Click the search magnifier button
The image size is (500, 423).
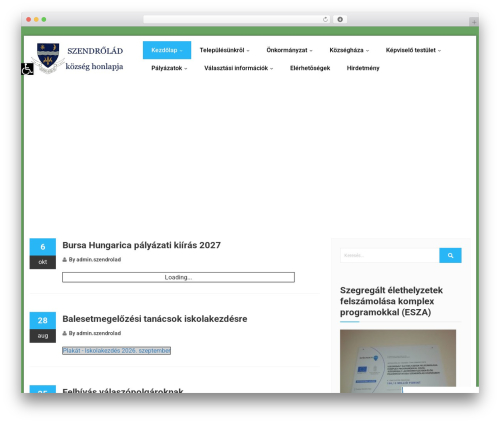pyautogui.click(x=450, y=255)
